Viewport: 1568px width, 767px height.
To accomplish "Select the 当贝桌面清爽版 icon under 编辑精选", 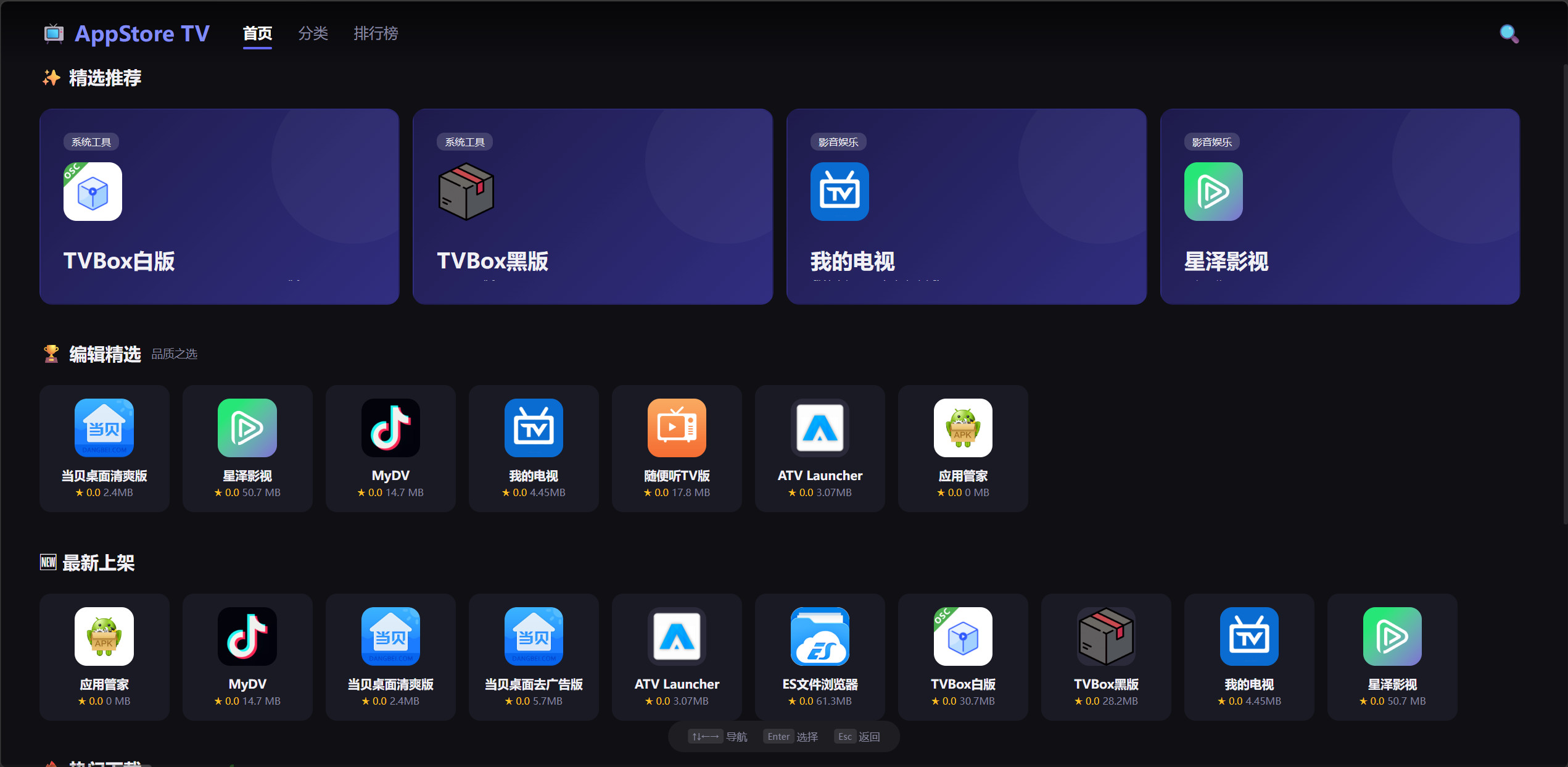I will point(104,428).
